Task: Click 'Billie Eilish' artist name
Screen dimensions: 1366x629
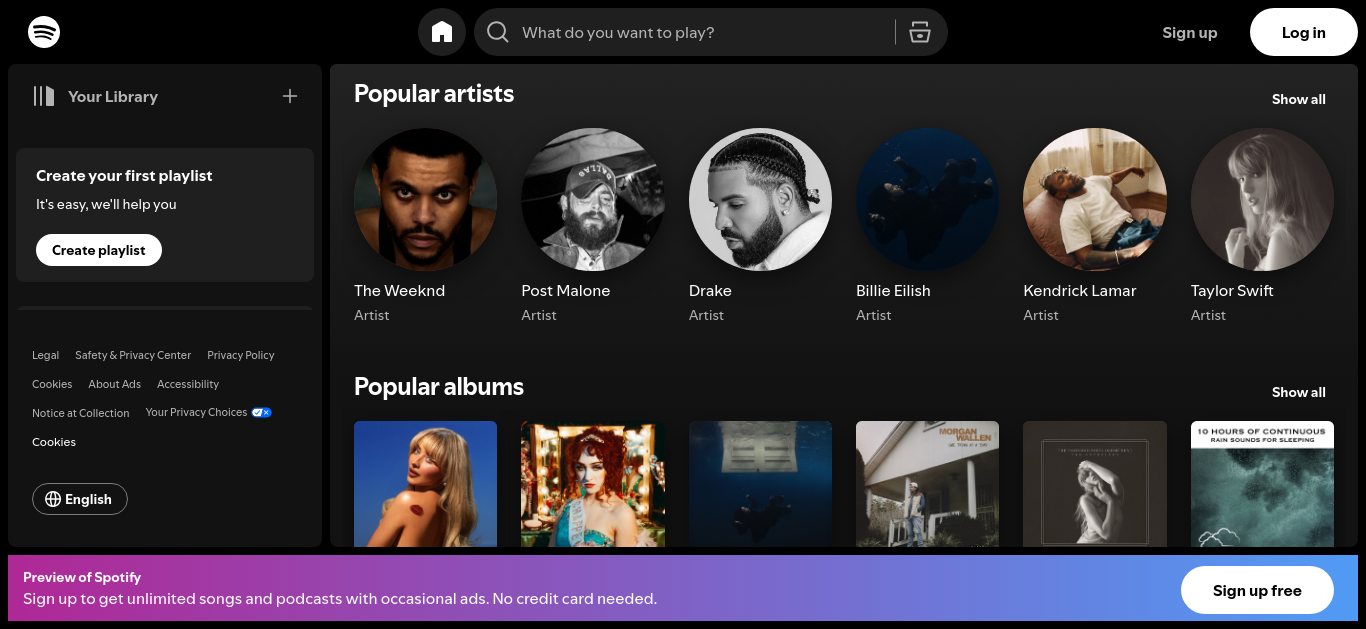Action: pyautogui.click(x=893, y=291)
